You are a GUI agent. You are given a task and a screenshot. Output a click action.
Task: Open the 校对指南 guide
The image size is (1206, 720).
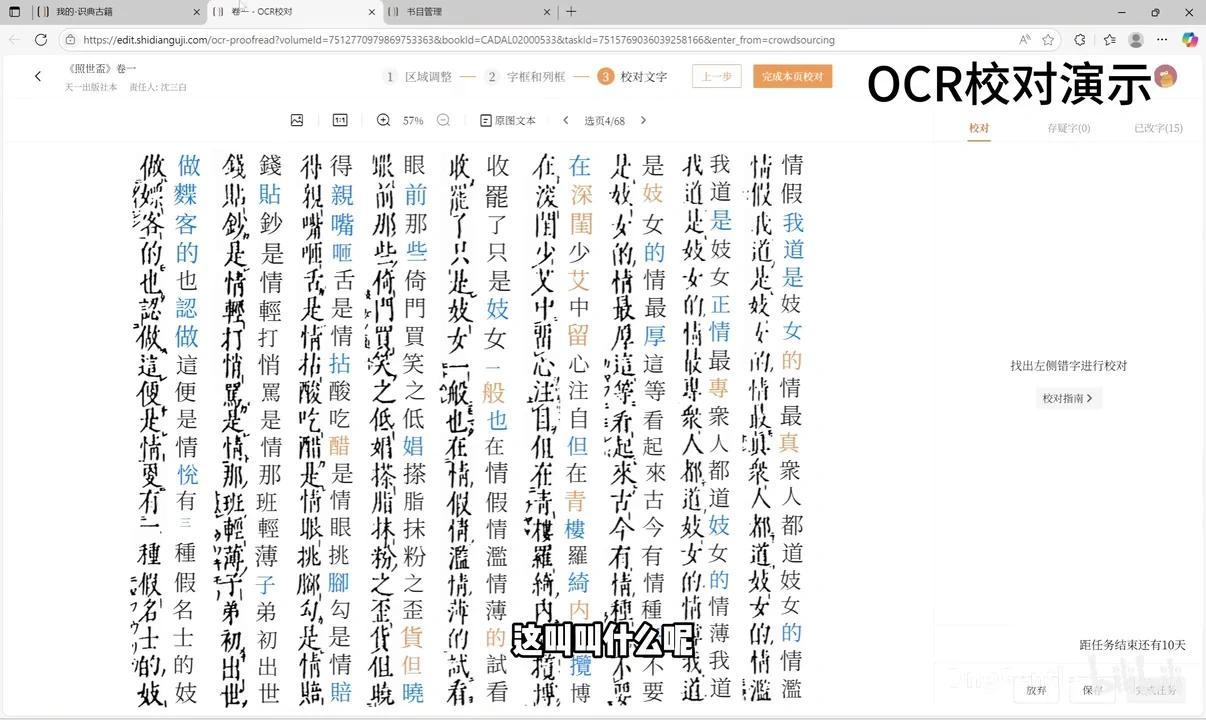(x=1068, y=398)
